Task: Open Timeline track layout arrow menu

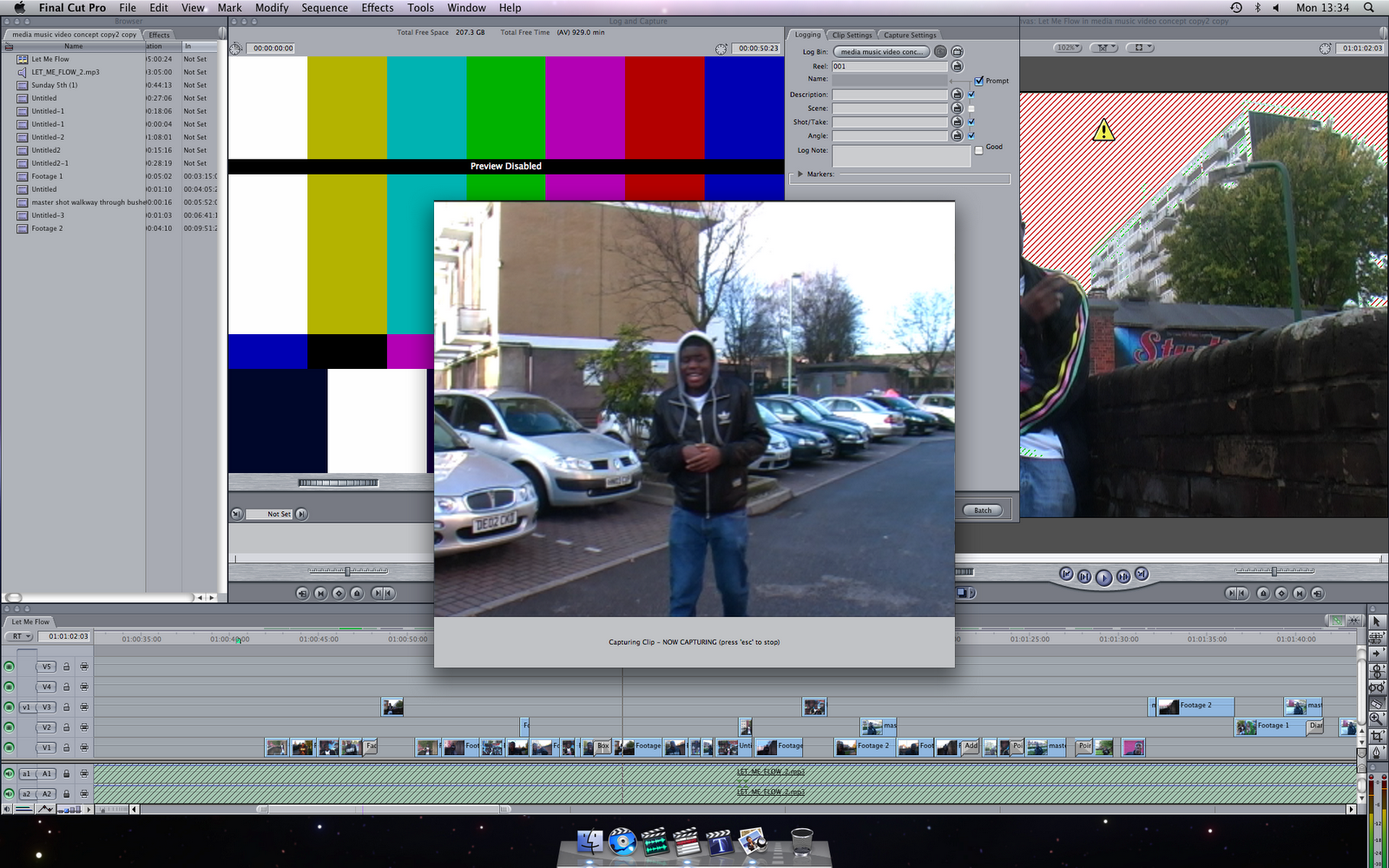Action: pos(89,809)
